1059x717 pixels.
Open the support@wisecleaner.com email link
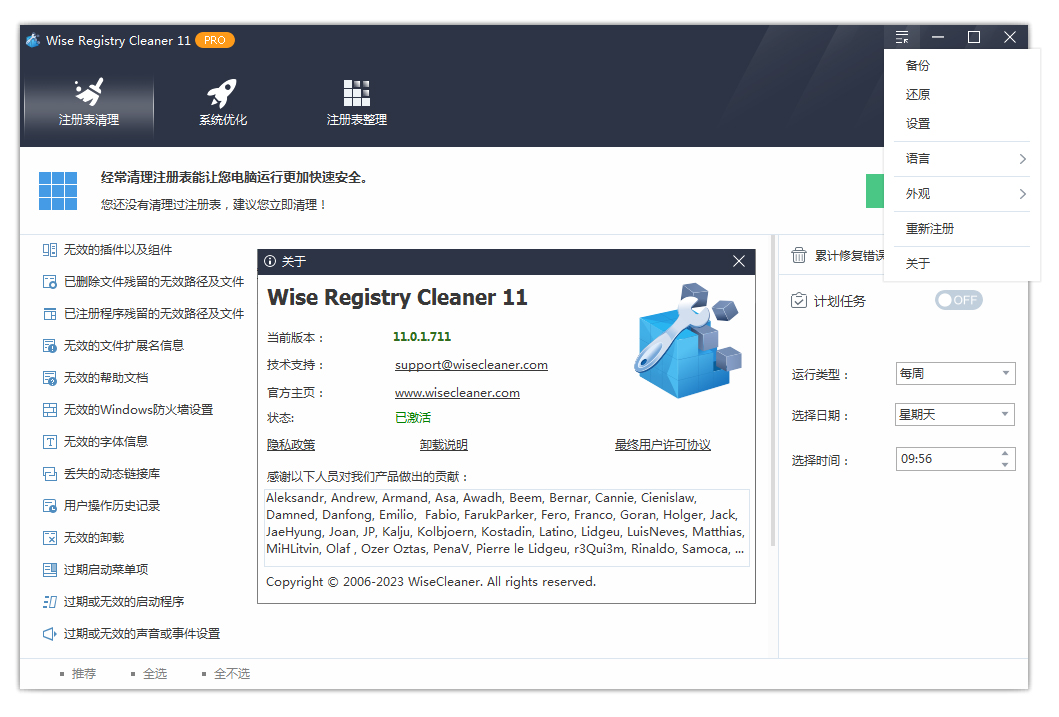pyautogui.click(x=471, y=365)
